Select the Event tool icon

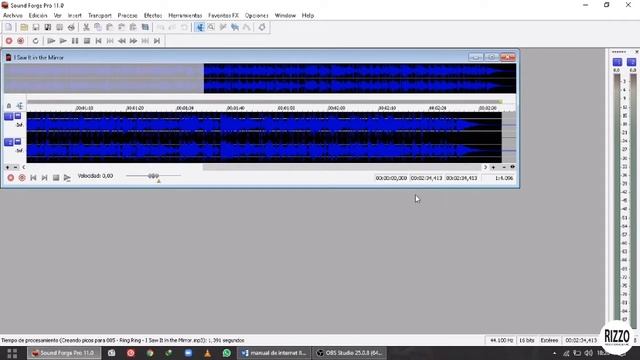coord(235,27)
